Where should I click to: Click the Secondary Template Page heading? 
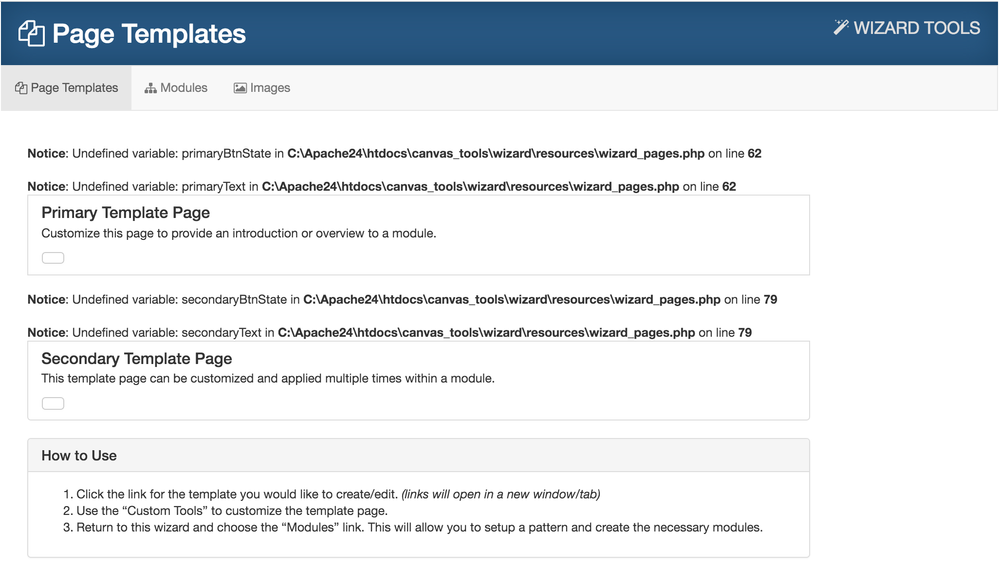(137, 358)
